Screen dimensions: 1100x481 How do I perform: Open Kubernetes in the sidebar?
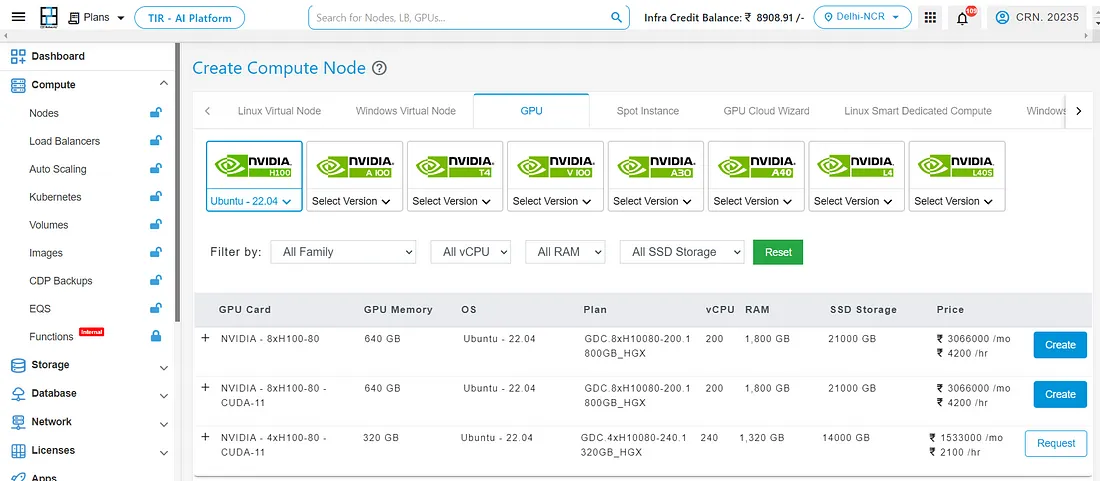coord(55,197)
